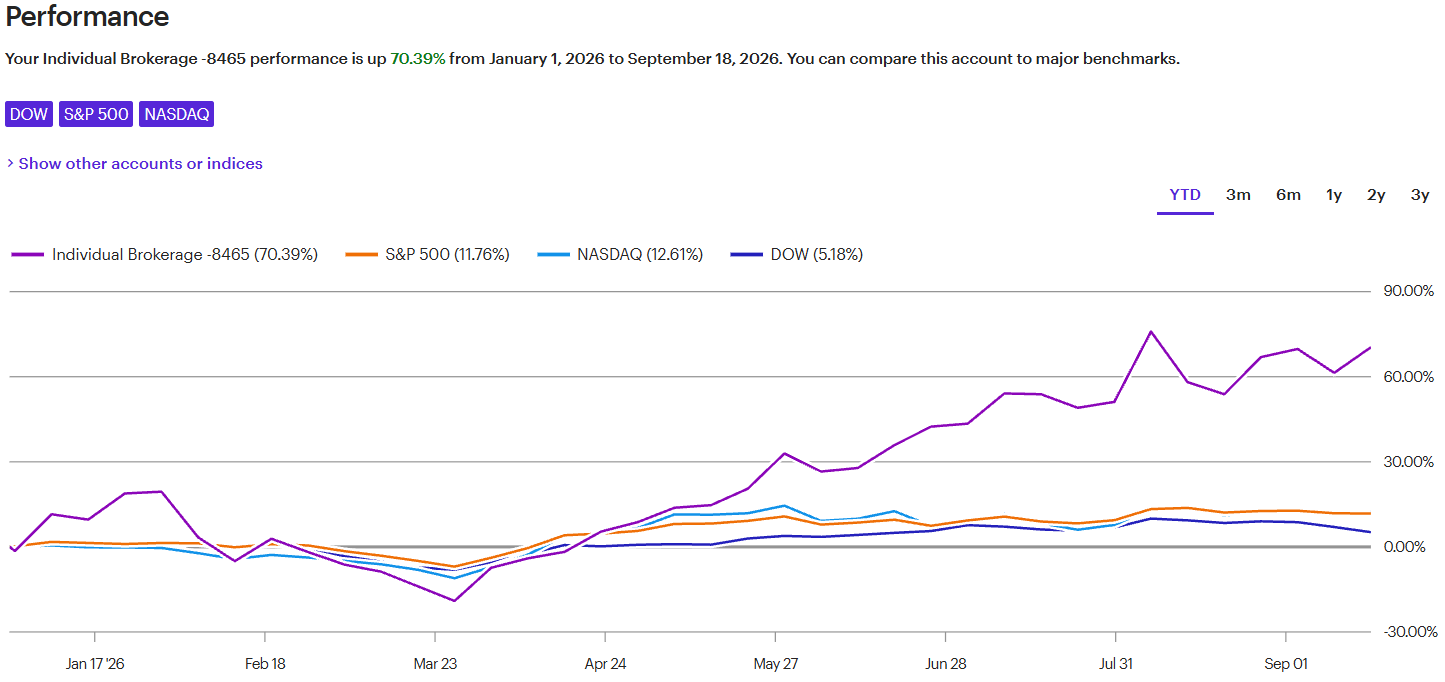
Task: Switch to the 2y time range
Action: point(1376,195)
